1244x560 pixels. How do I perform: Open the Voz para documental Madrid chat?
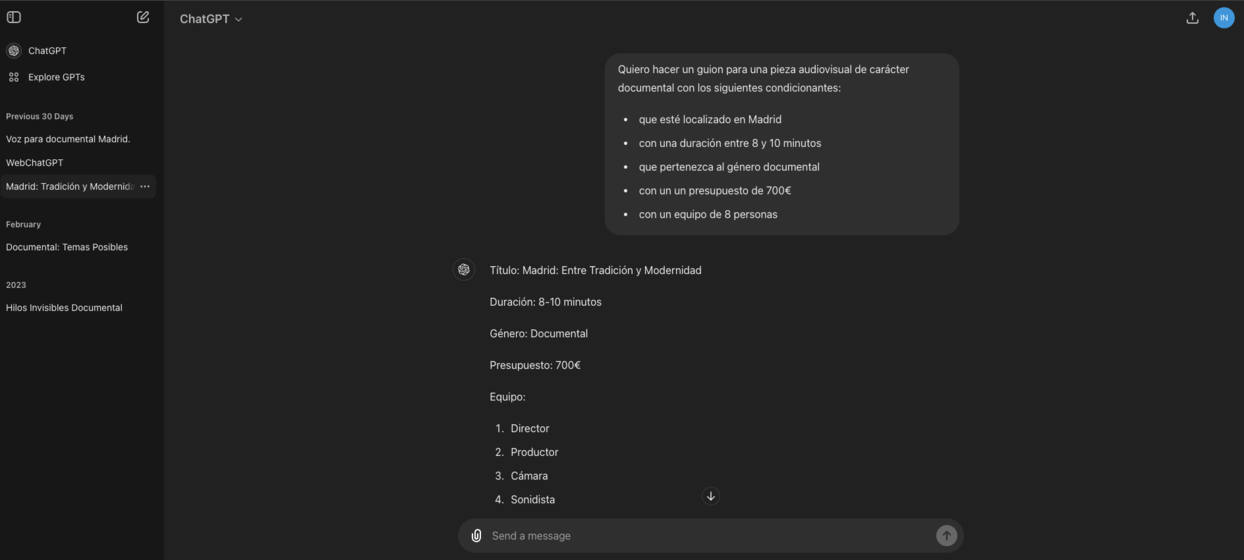click(68, 139)
